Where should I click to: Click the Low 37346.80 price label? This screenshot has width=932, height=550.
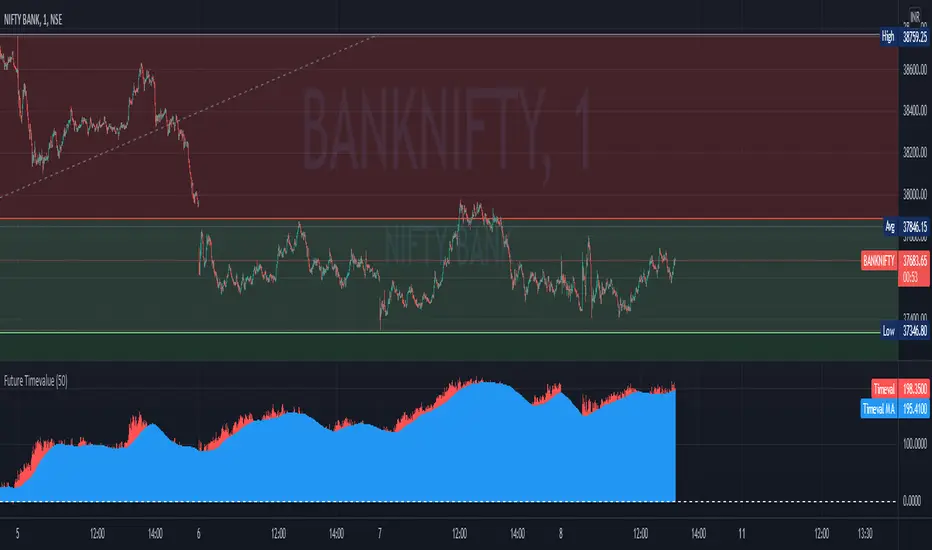905,331
